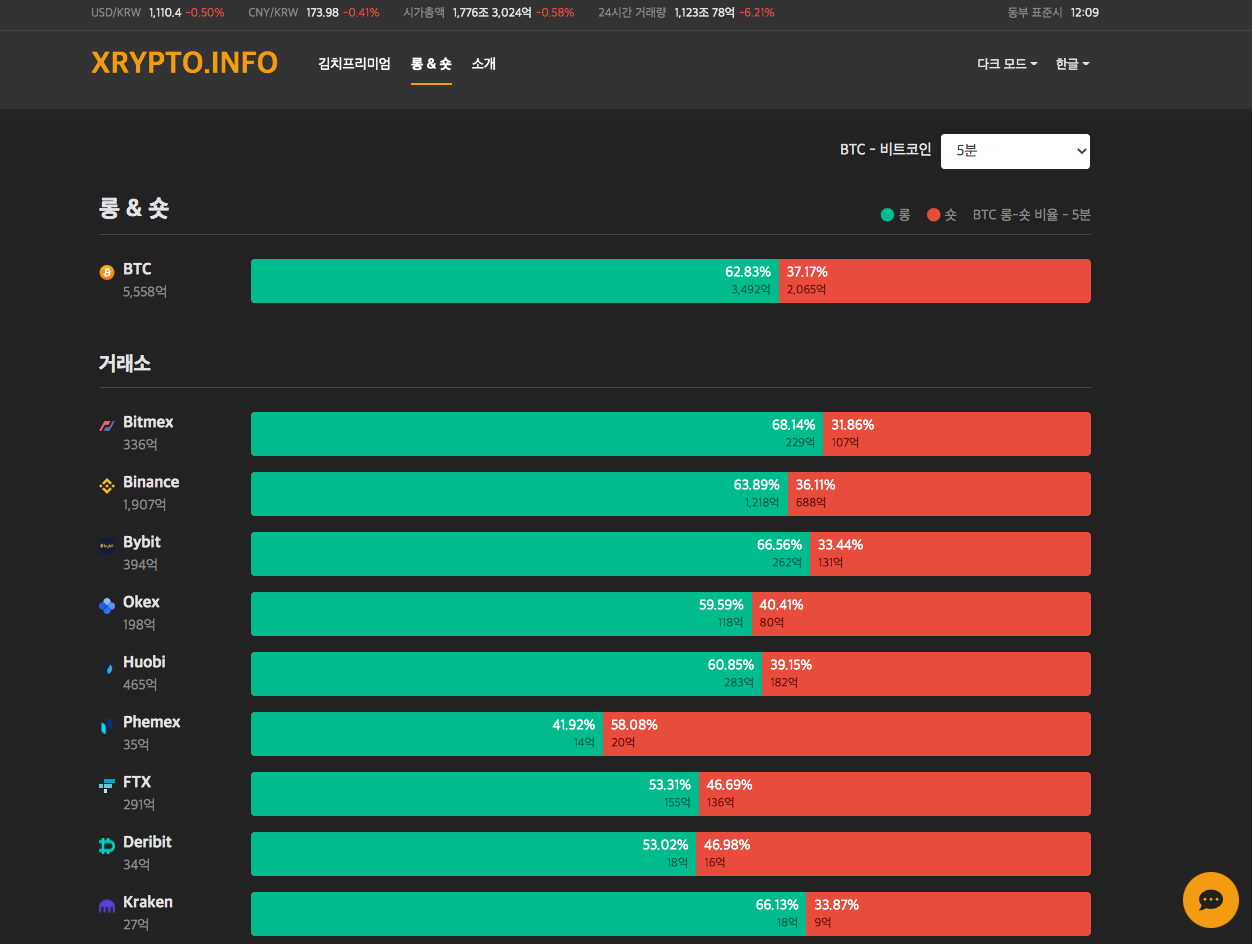Select the 롱 & 숏 navigation tab
Image resolution: width=1252 pixels, height=944 pixels.
(x=431, y=64)
